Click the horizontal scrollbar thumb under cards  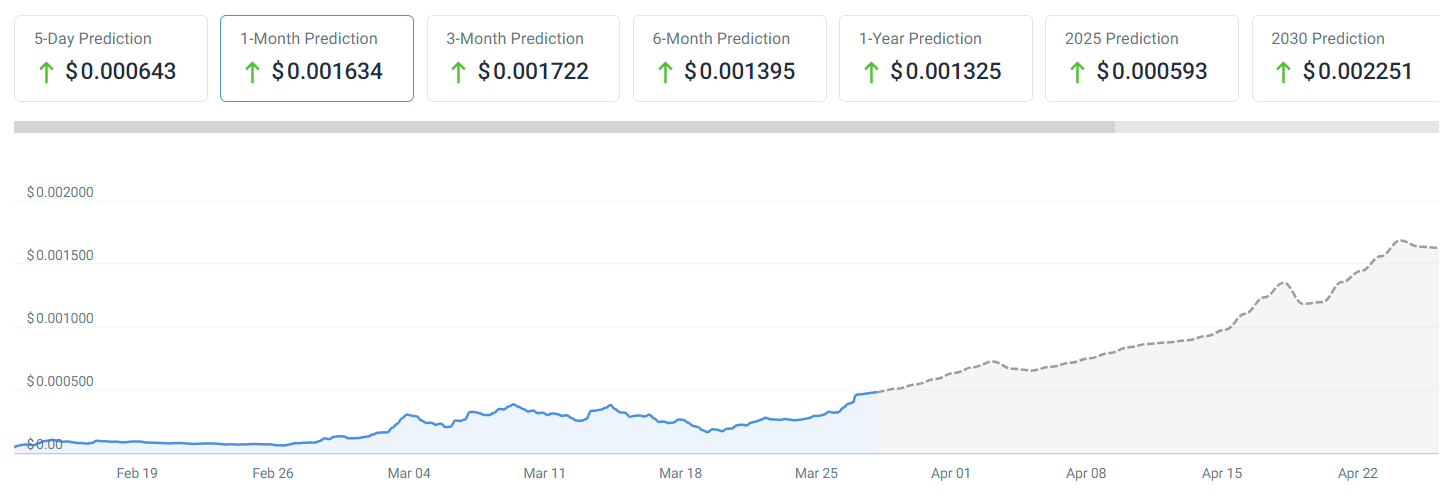click(x=564, y=127)
